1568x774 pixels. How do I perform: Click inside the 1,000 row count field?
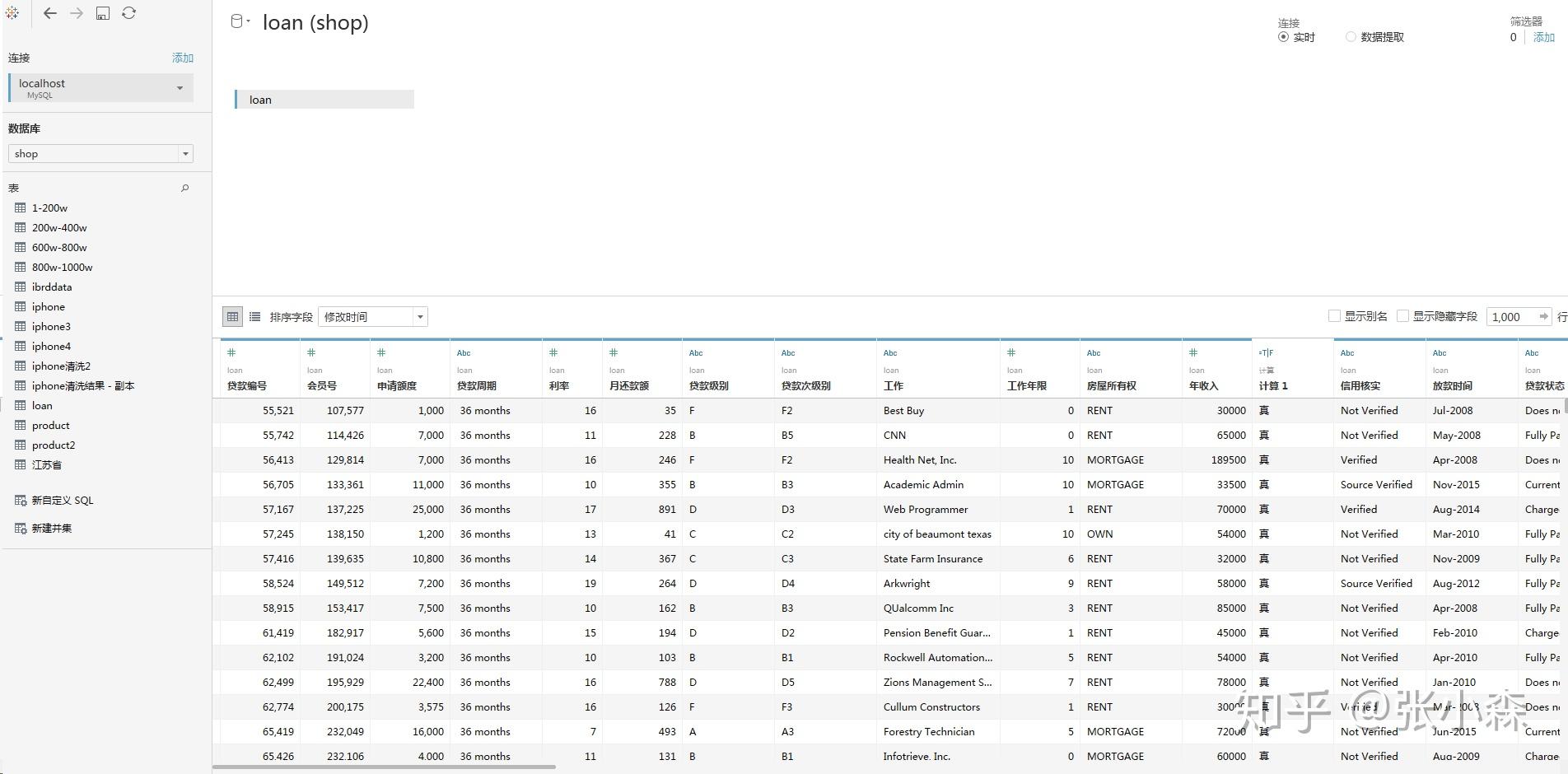(1512, 316)
